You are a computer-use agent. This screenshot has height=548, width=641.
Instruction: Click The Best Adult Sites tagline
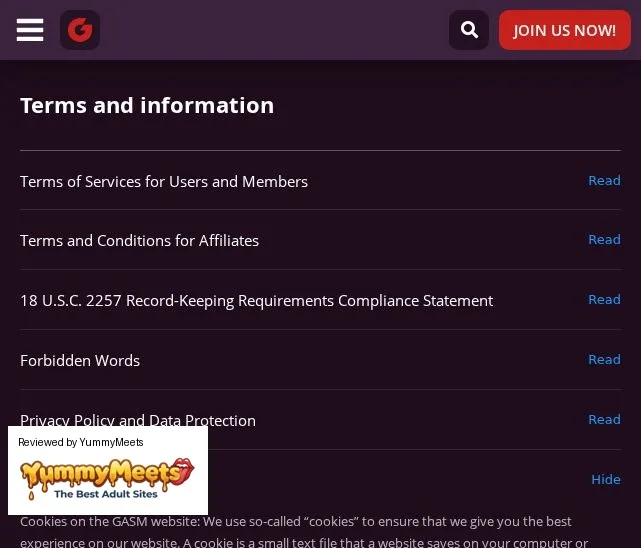click(106, 494)
